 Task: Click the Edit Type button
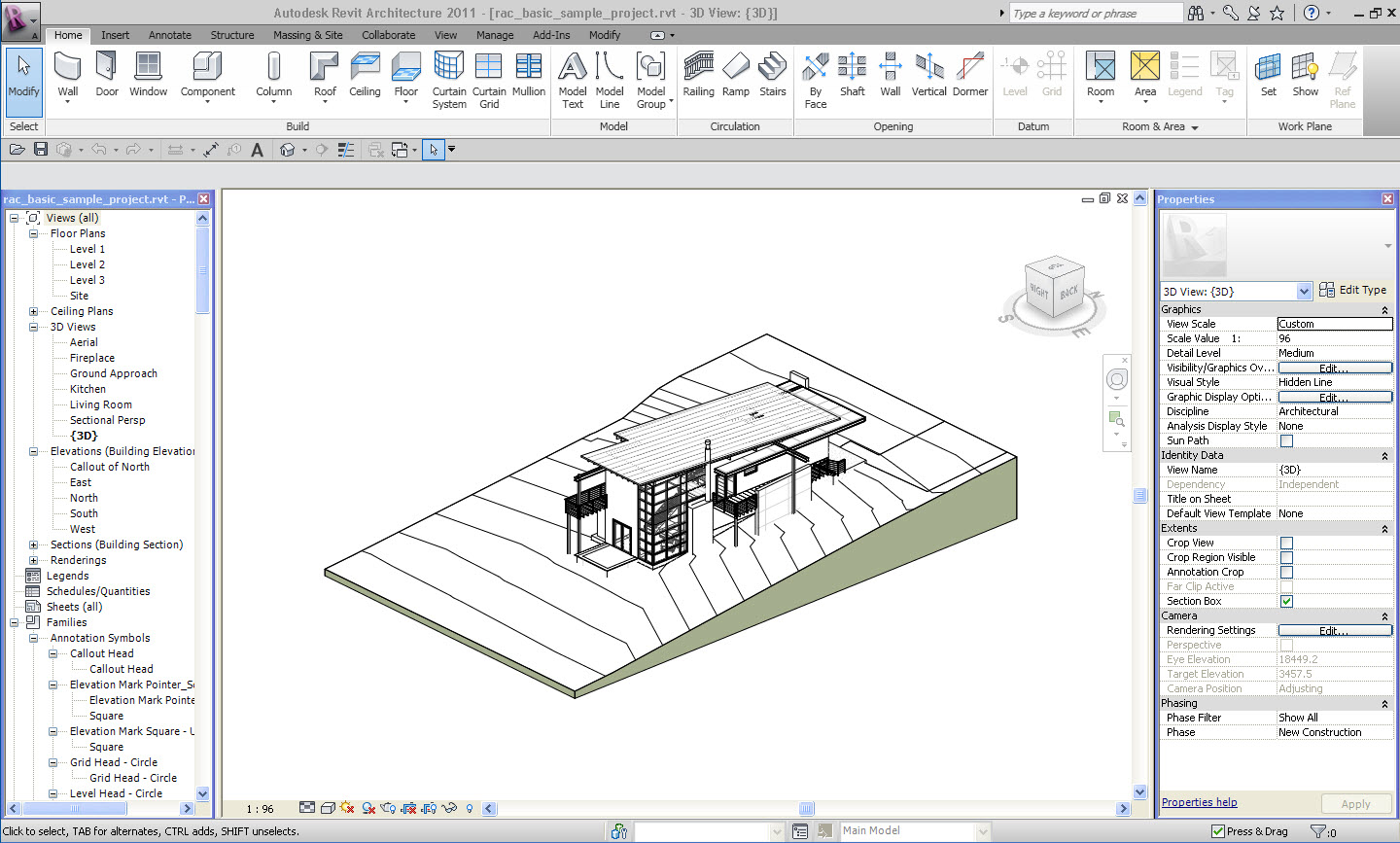click(1359, 290)
